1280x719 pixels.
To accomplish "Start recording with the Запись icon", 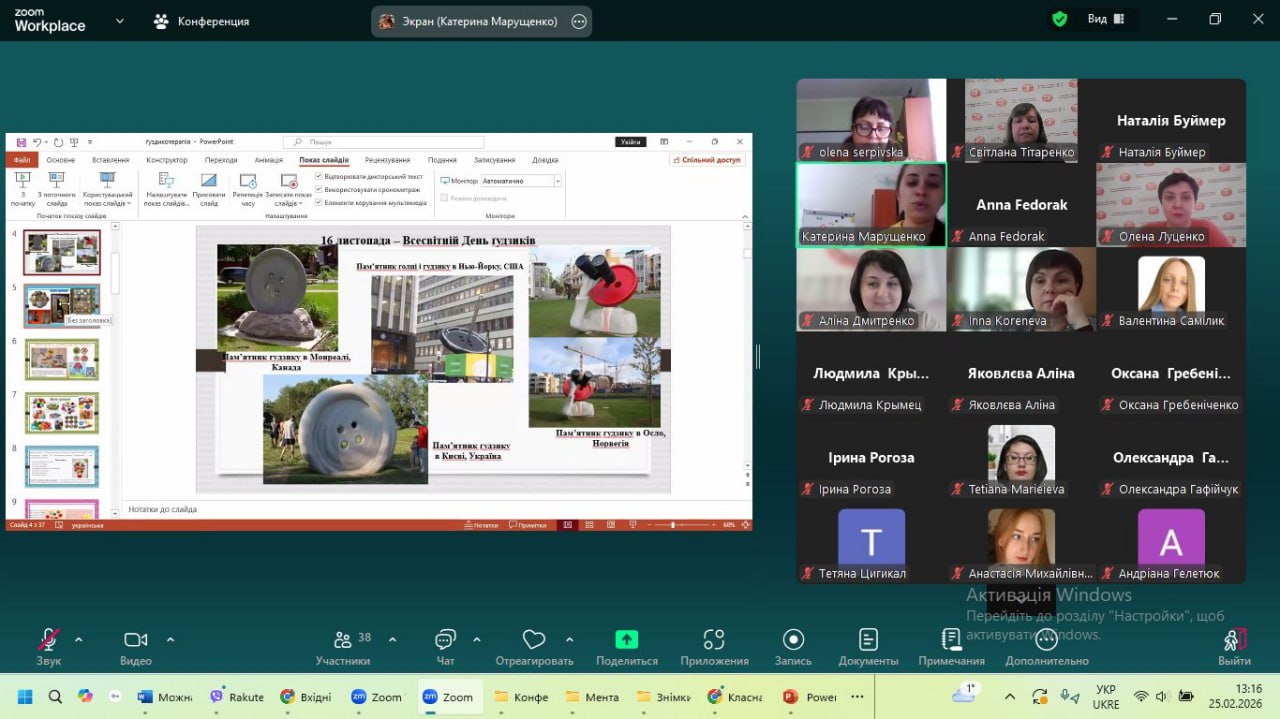I will coord(793,640).
